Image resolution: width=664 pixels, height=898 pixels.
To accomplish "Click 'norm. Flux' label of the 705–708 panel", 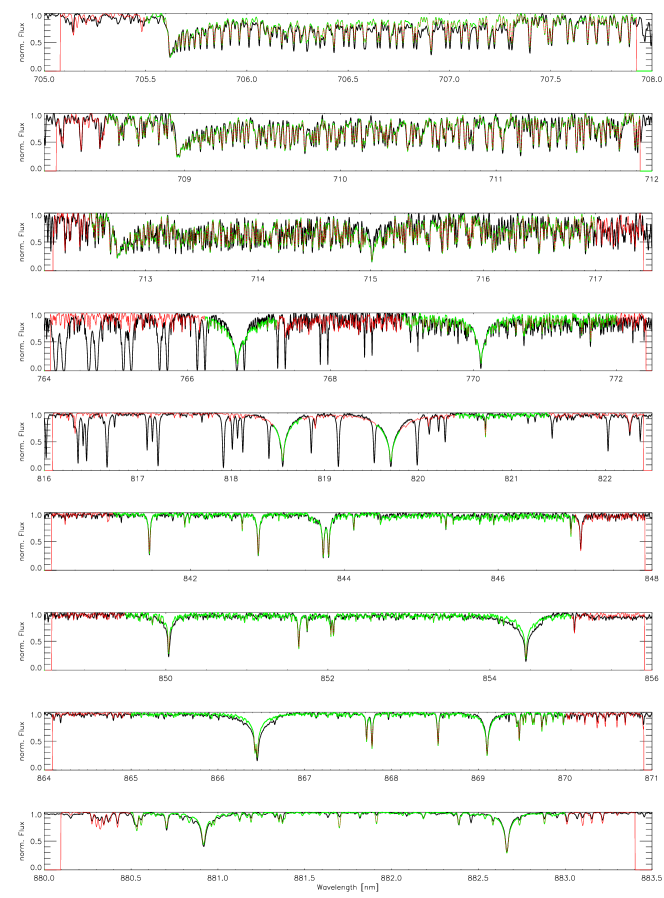I will click(22, 42).
